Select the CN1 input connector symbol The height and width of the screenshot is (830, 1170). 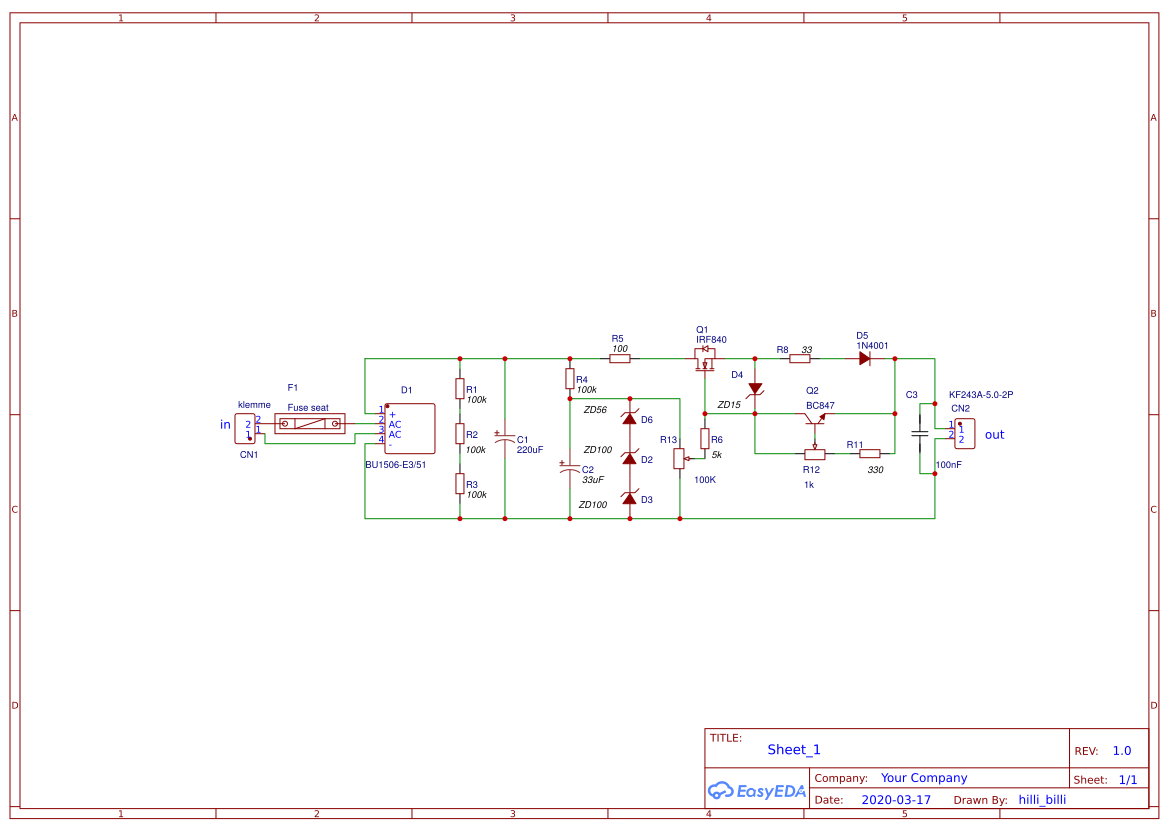click(x=245, y=429)
